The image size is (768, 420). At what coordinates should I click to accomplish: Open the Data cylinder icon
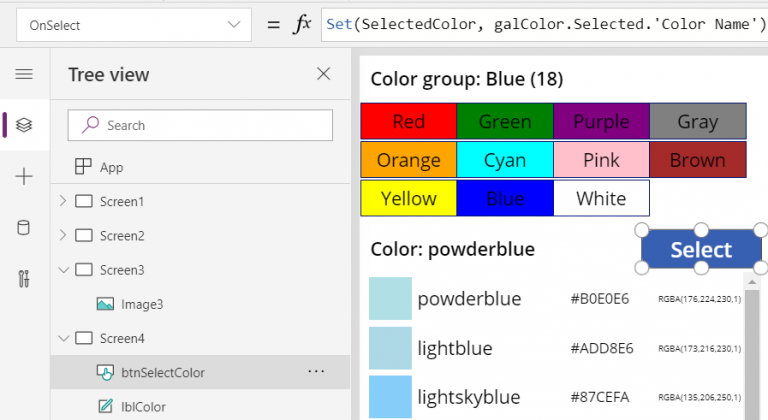coord(24,227)
